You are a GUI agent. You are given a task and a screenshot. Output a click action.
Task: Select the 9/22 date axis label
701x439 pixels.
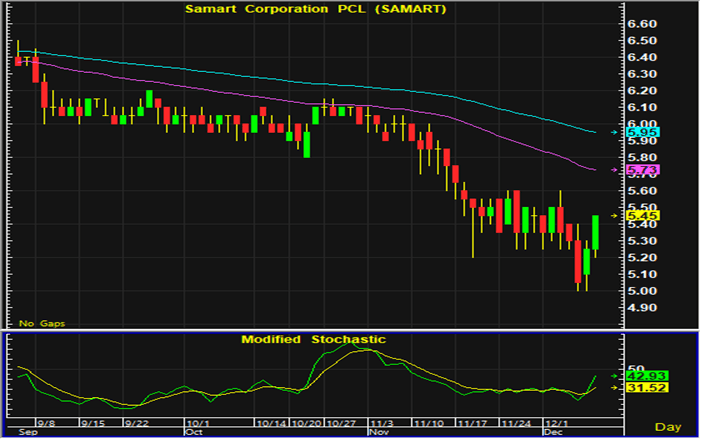point(135,424)
